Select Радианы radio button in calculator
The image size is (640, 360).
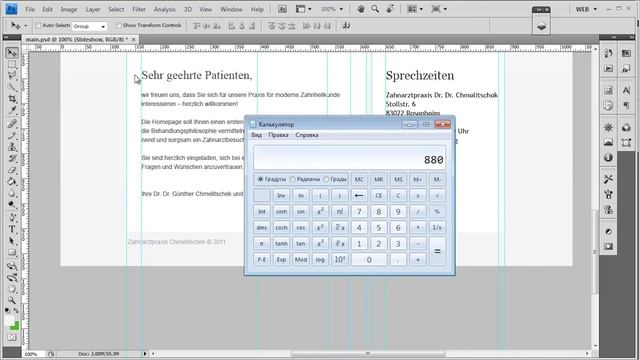pos(293,179)
